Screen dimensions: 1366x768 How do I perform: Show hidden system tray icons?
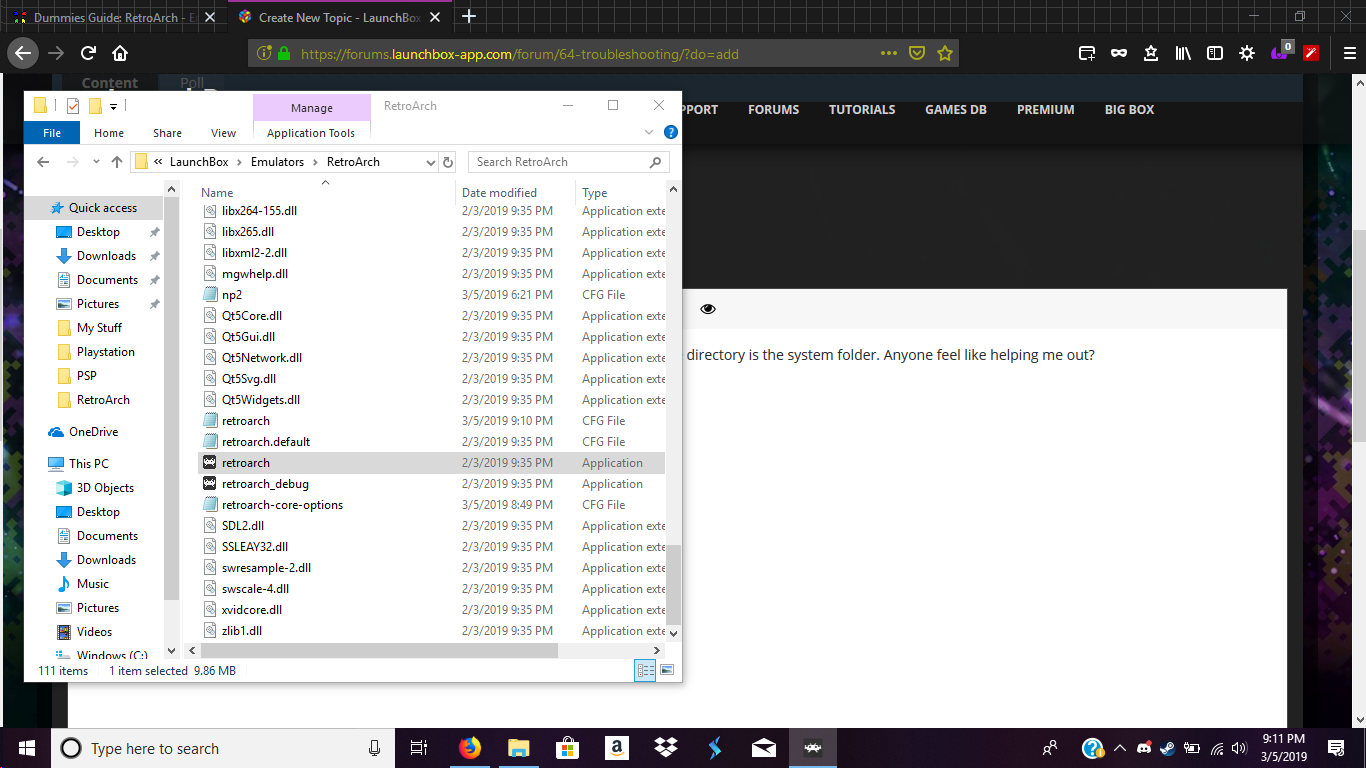tap(1119, 748)
